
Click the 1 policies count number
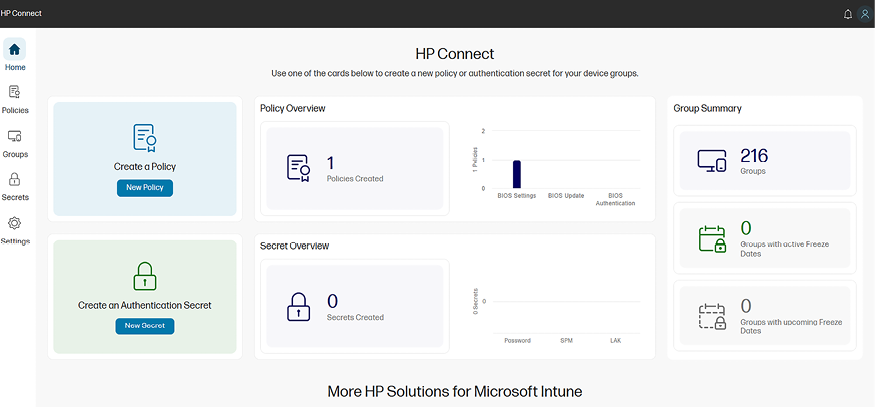330,164
